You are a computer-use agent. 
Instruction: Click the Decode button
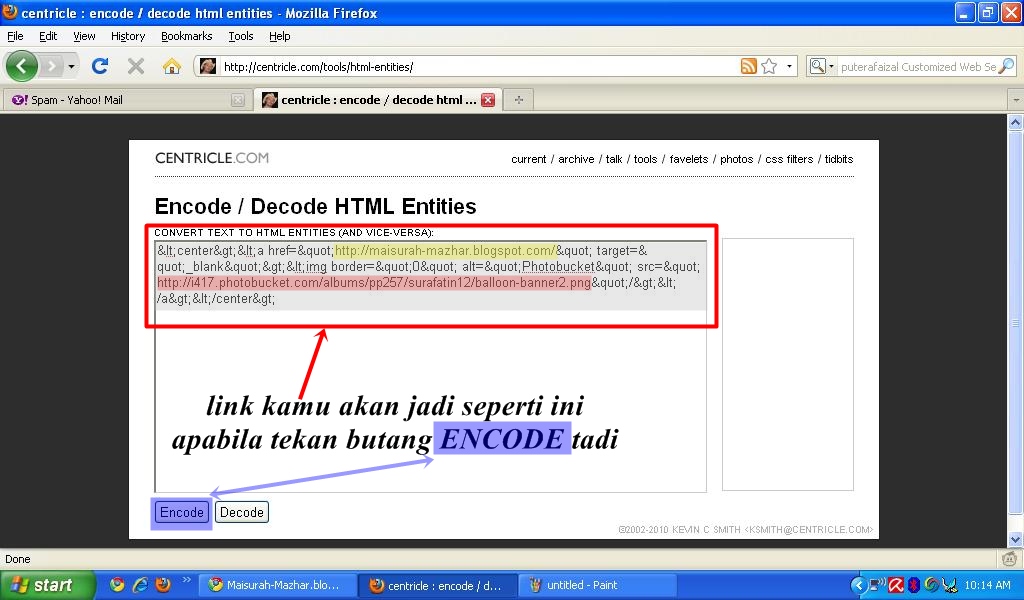[x=242, y=512]
